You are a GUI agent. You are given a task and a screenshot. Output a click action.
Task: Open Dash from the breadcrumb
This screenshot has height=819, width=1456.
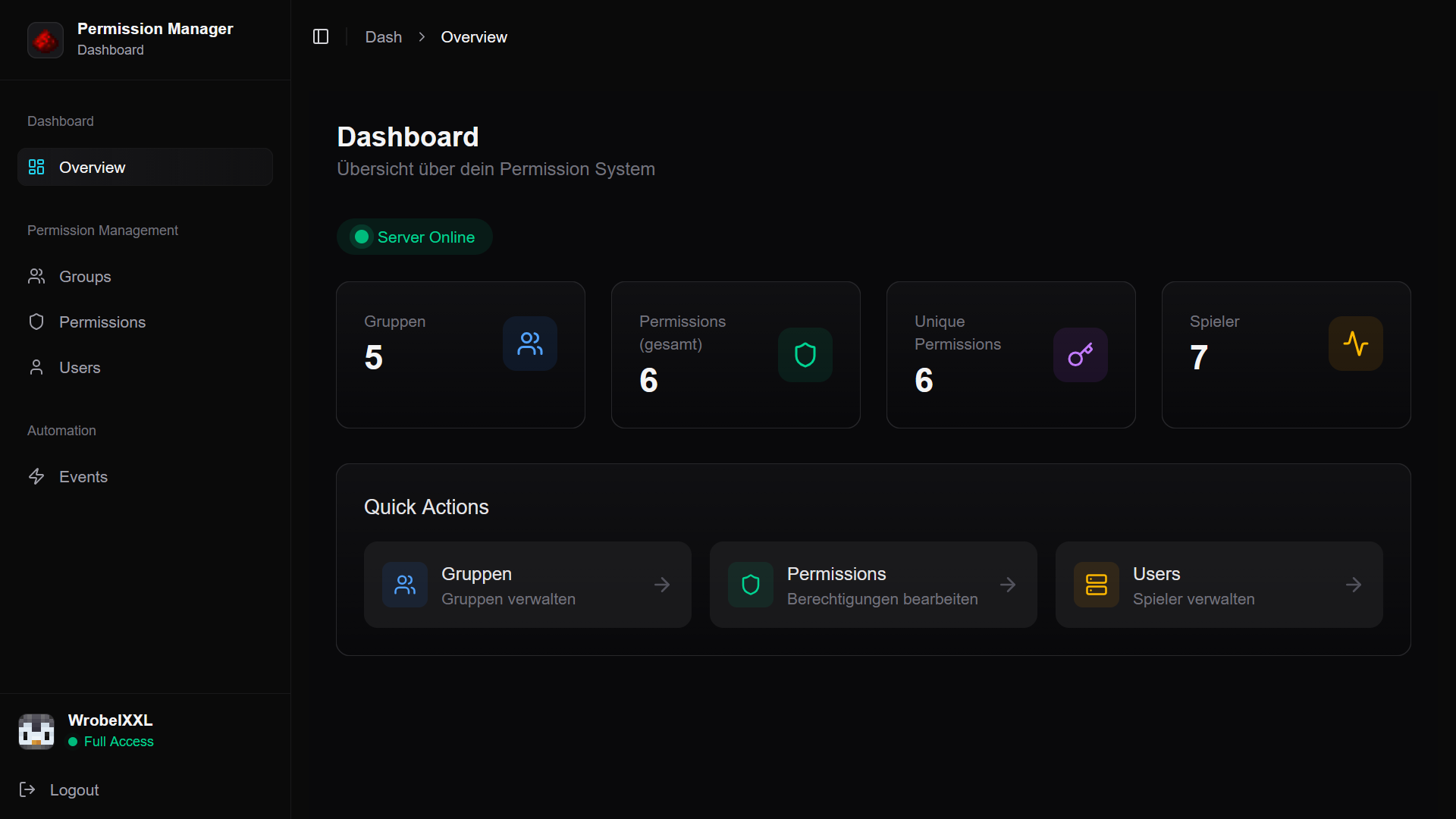click(384, 36)
